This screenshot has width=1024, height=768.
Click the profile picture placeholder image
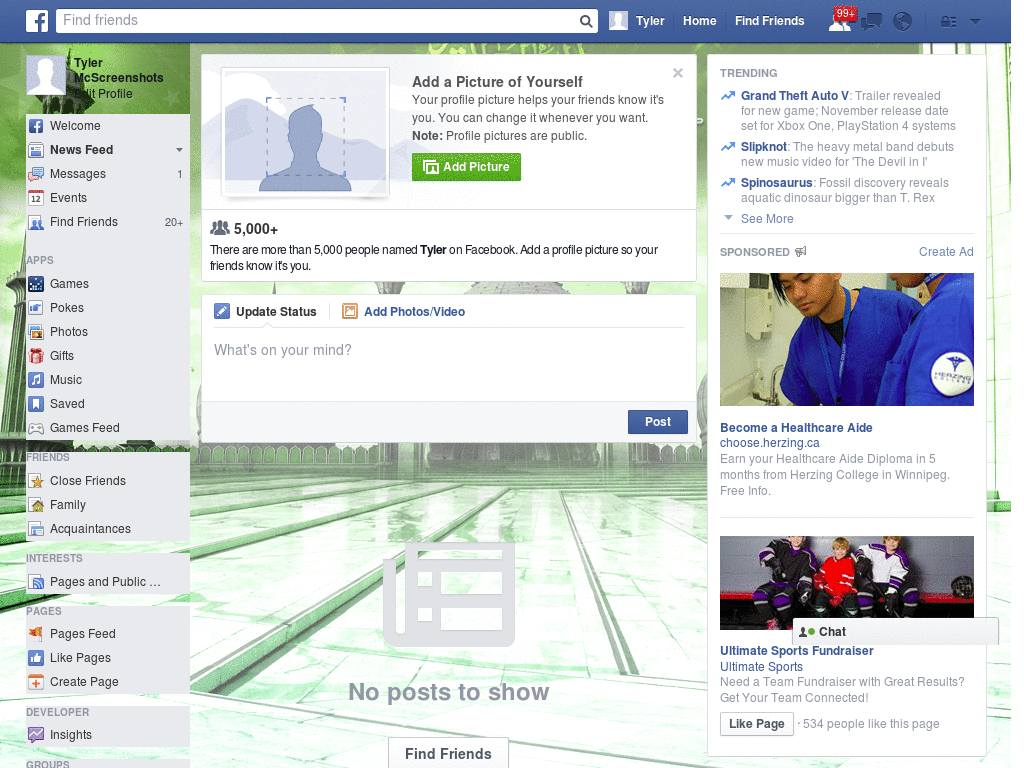tap(306, 133)
